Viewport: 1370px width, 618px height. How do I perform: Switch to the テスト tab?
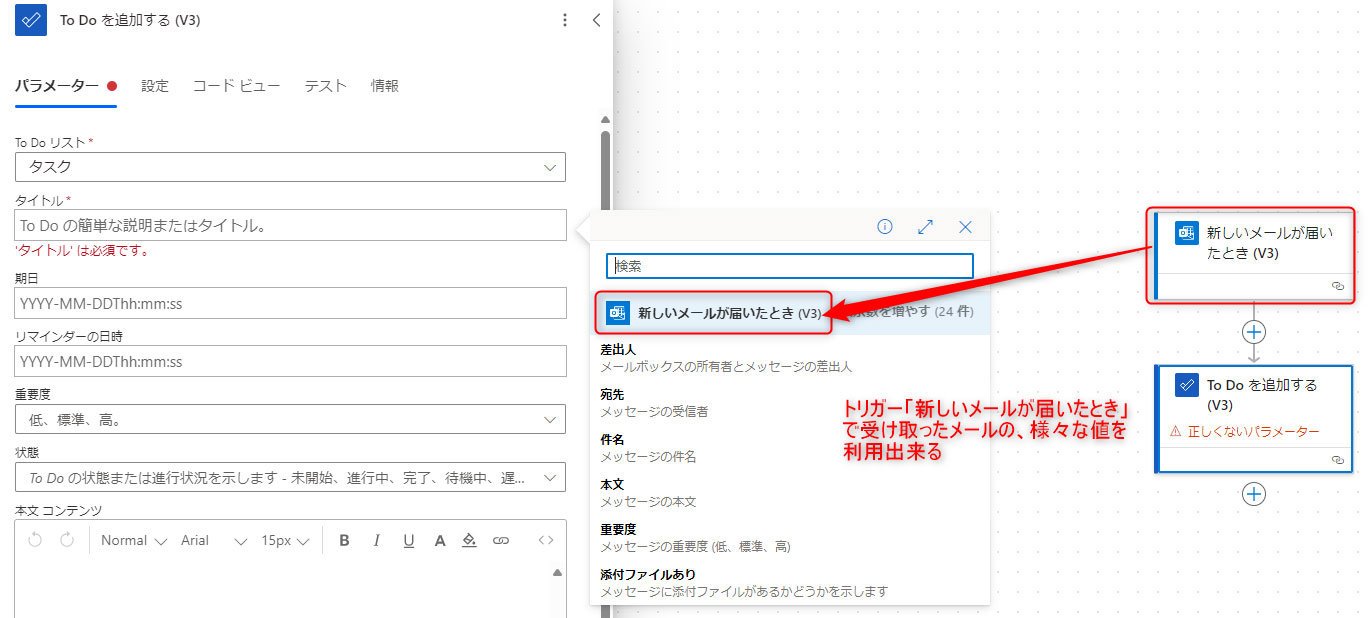pyautogui.click(x=326, y=86)
